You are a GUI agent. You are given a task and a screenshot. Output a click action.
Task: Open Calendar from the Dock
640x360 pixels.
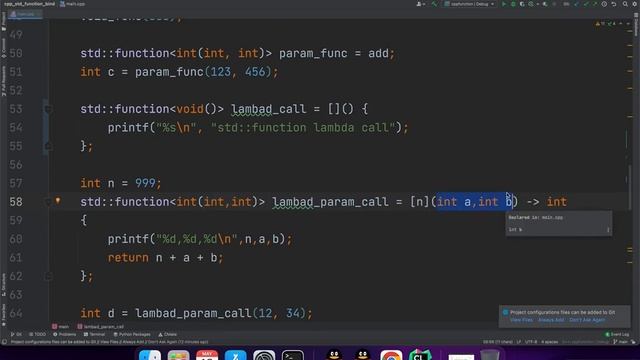[x=207, y=355]
